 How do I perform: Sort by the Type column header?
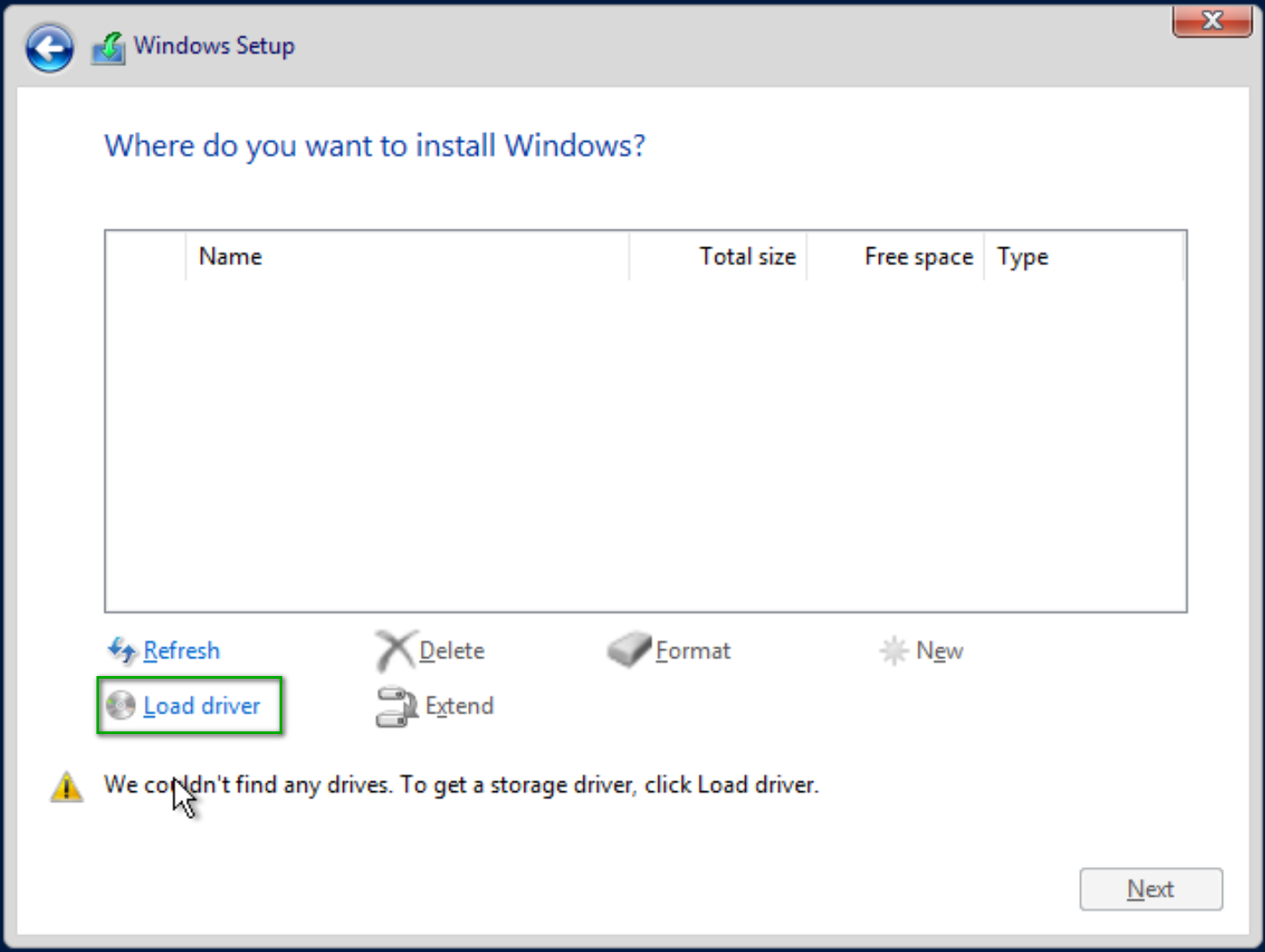(x=1084, y=256)
